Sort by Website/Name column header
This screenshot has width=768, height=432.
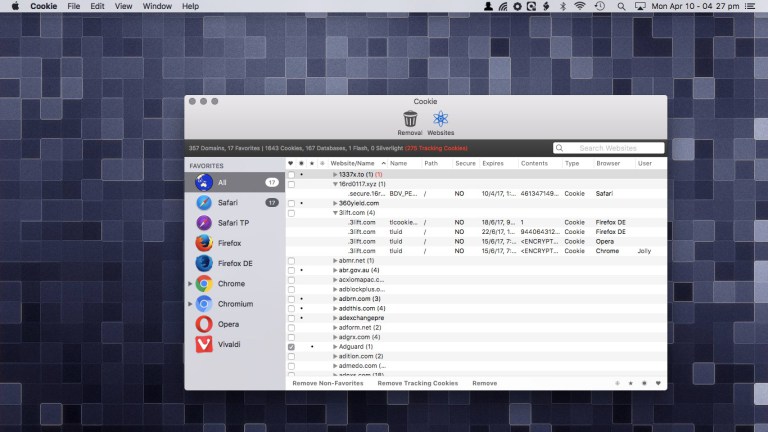click(x=358, y=163)
